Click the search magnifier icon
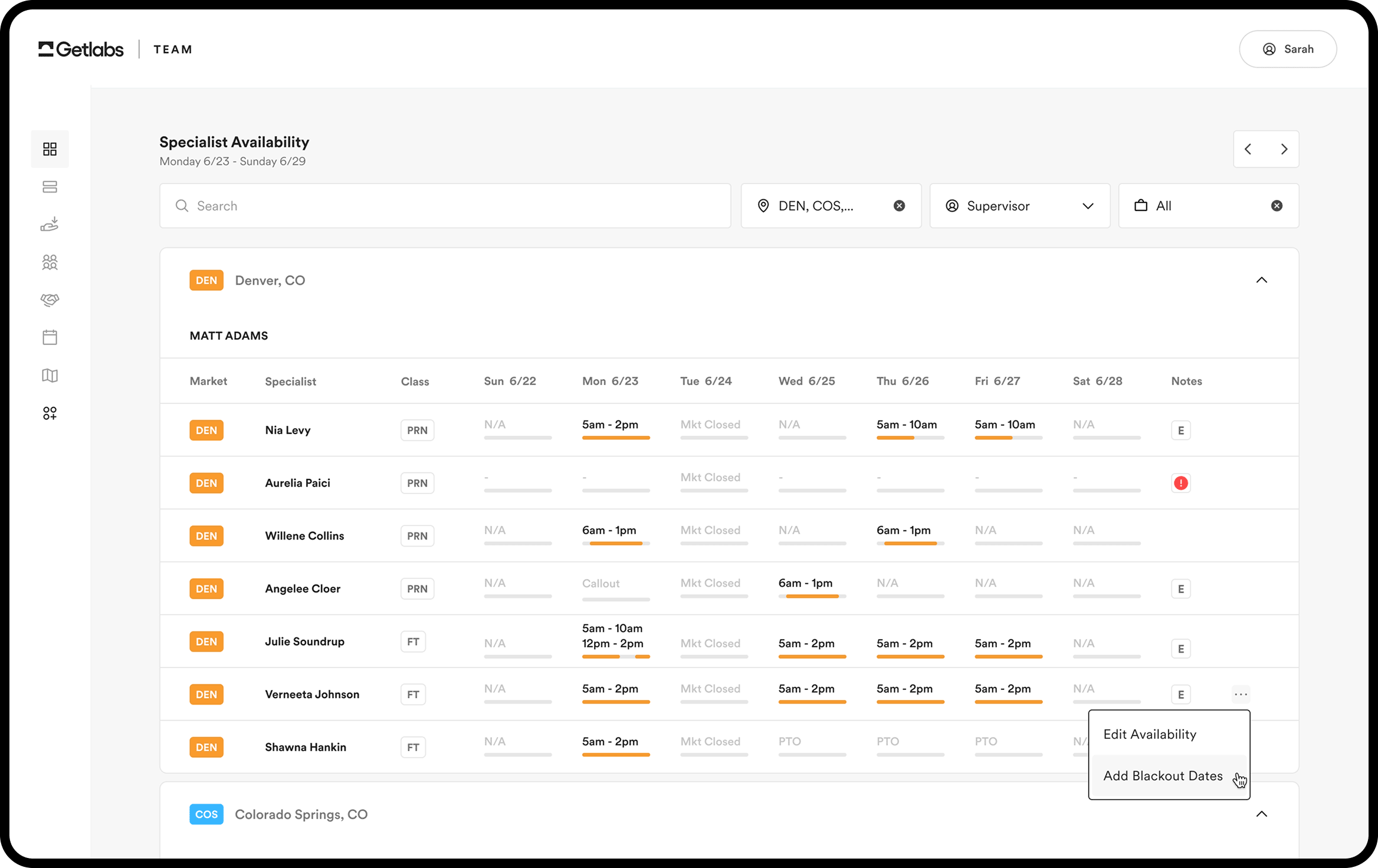1378x868 pixels. (182, 206)
